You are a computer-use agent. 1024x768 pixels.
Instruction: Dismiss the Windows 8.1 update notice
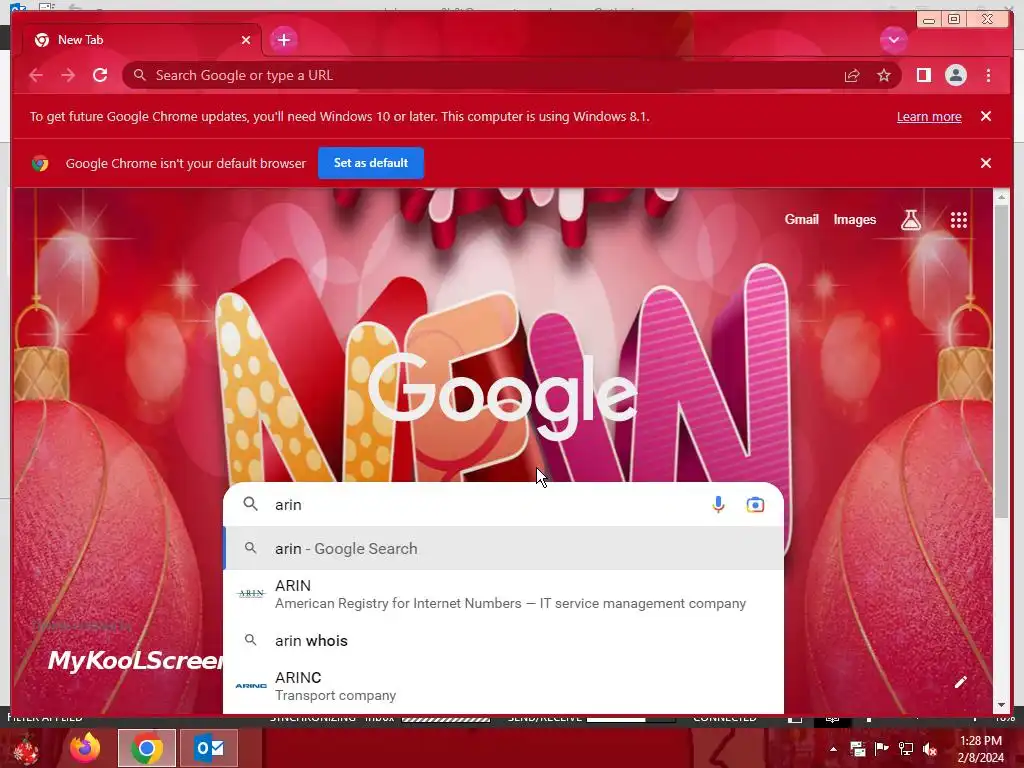(x=986, y=116)
